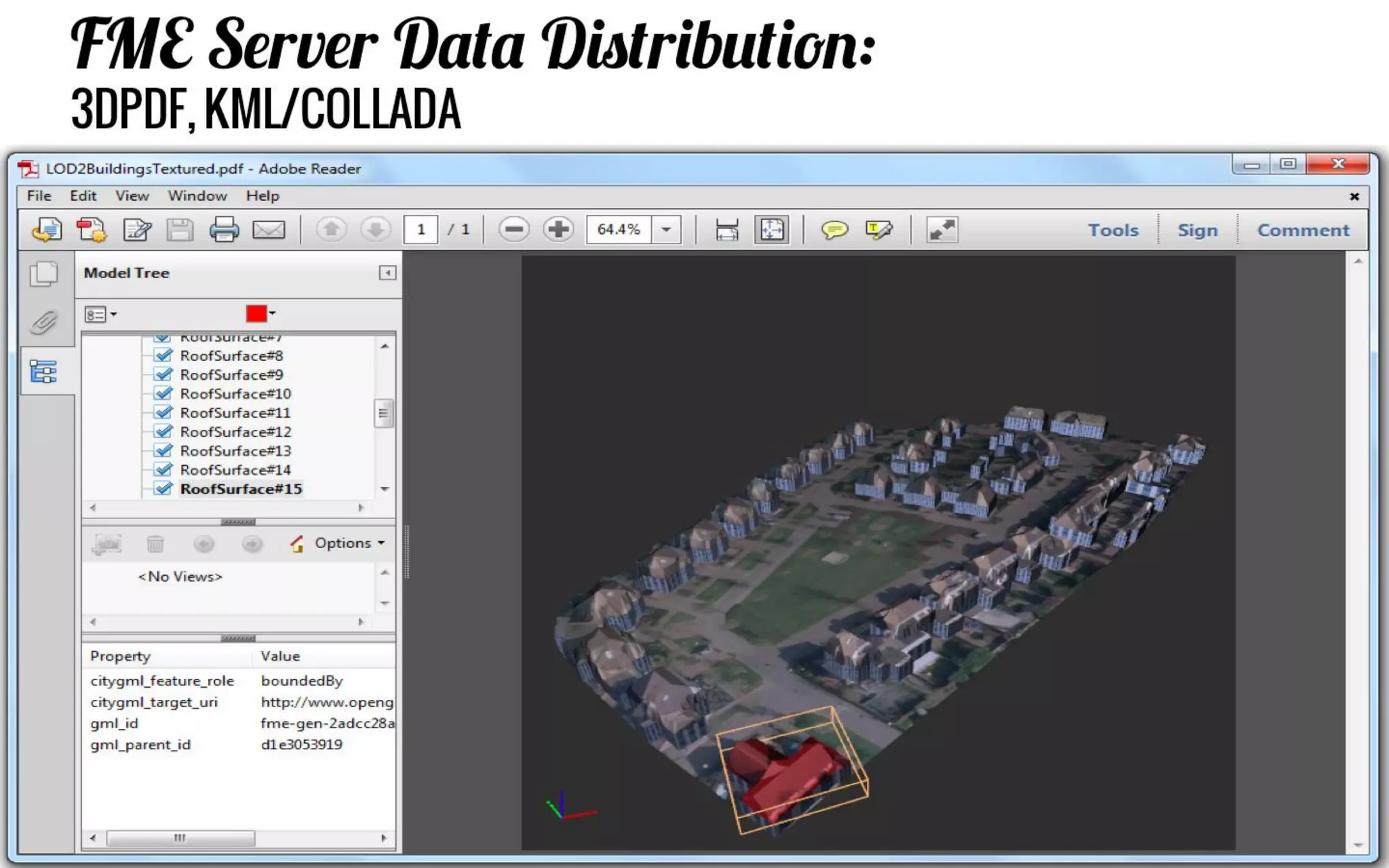The height and width of the screenshot is (868, 1389).
Task: Click the Delete View trash icon
Action: (155, 543)
